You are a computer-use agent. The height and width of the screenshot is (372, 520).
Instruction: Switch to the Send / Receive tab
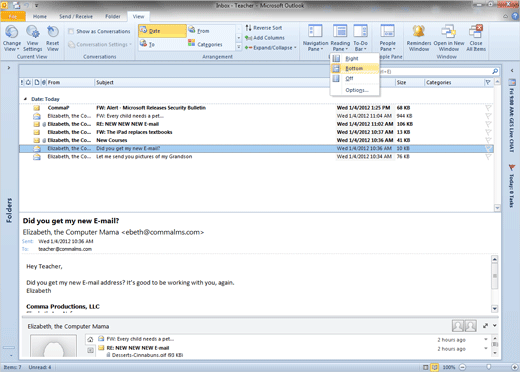coord(76,16)
